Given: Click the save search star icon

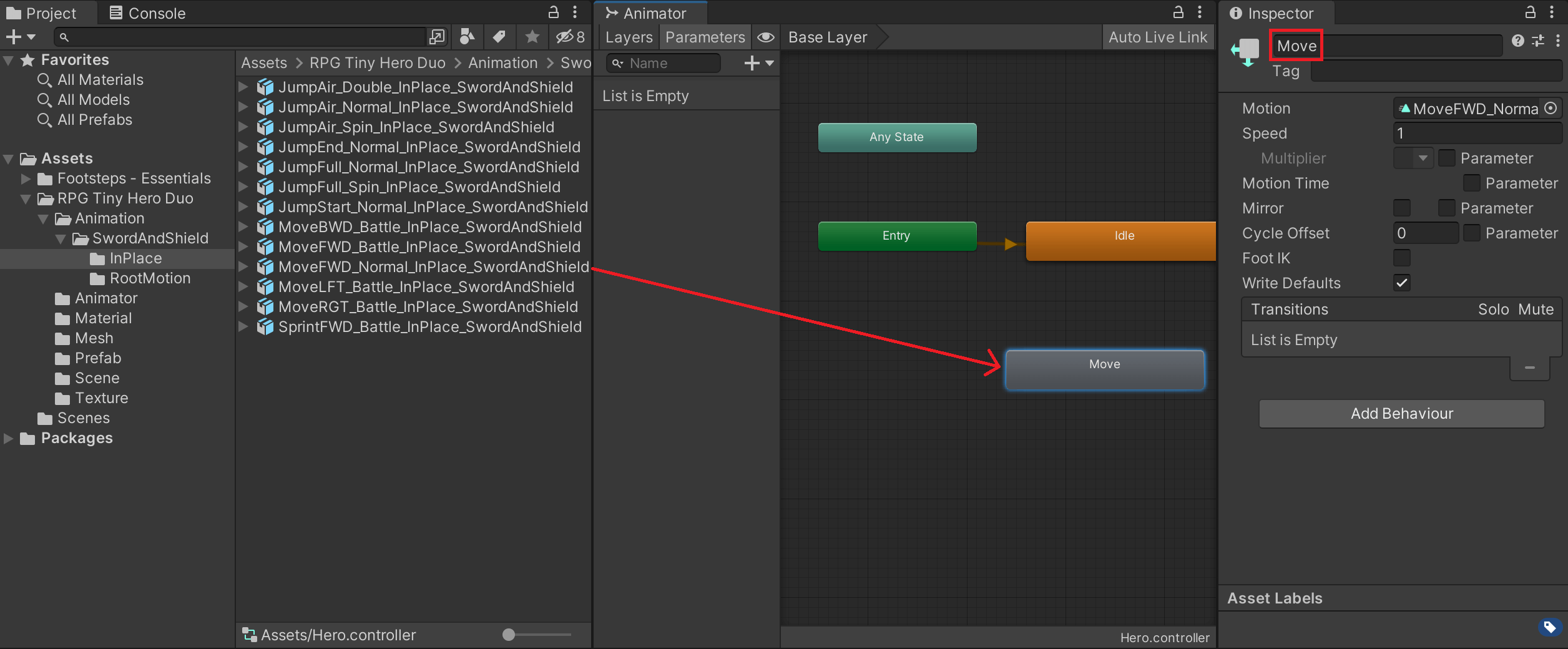Looking at the screenshot, I should pos(532,37).
